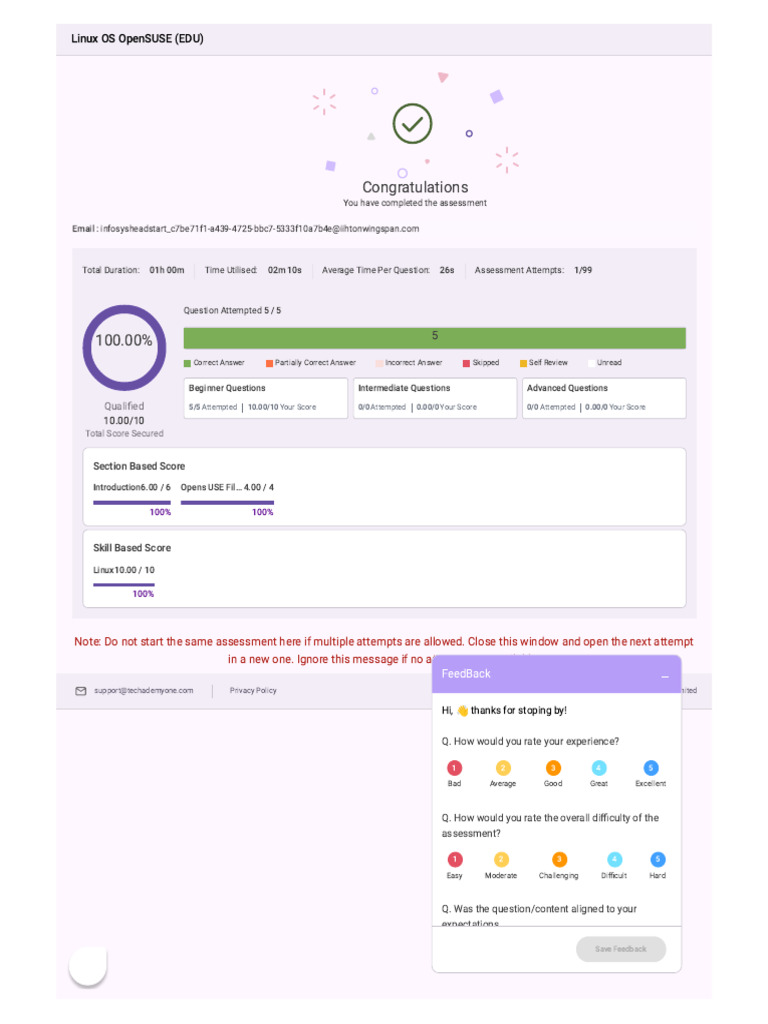Click the Linux OS OpenSUSE (EDU) title
Screen dimensions: 768x1024
tap(137, 39)
